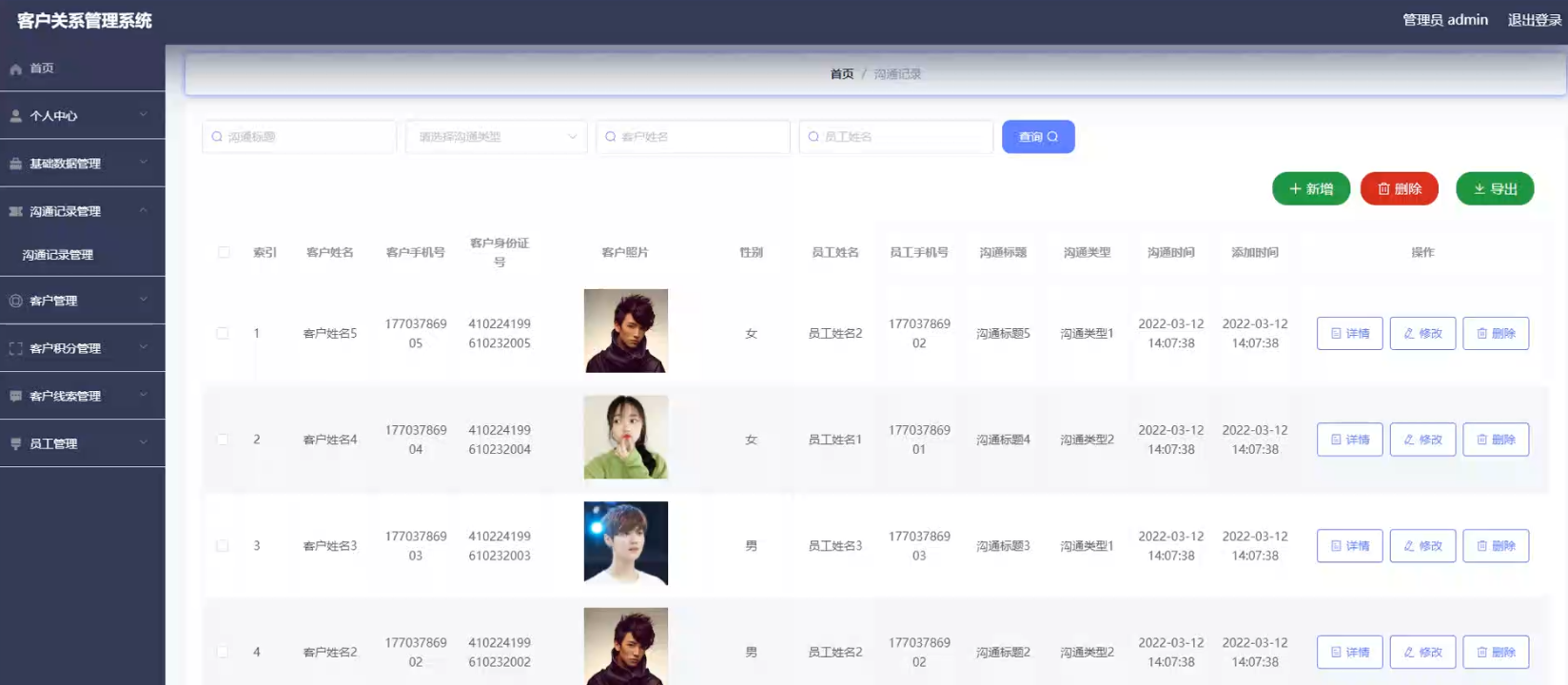The height and width of the screenshot is (685, 1568).
Task: Click the edit pencil icon in 客户姓名5 row
Action: coord(1409,334)
